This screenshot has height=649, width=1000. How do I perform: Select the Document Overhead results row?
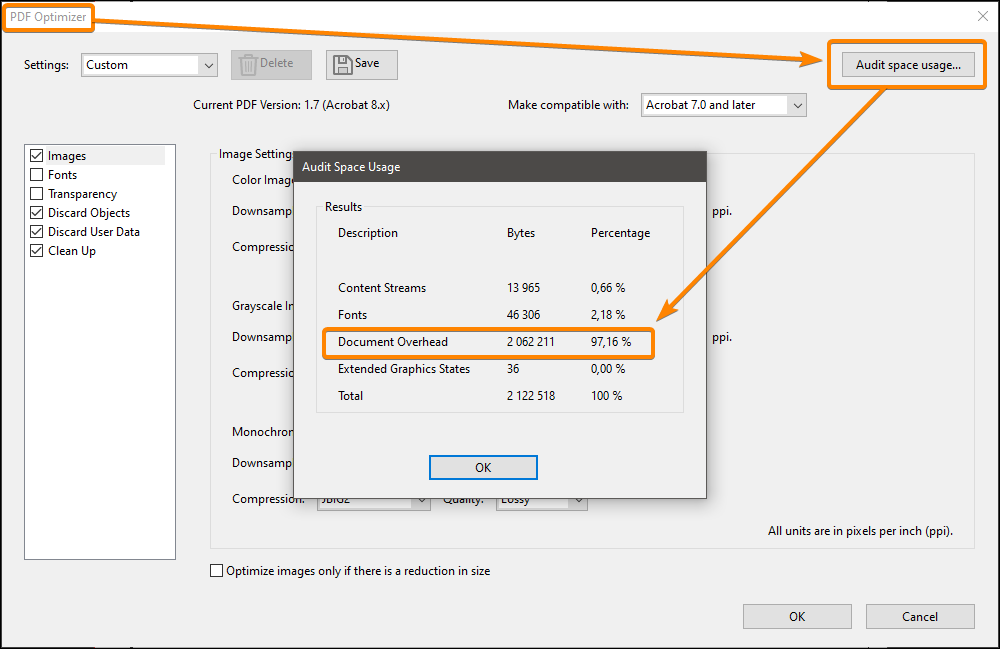488,342
